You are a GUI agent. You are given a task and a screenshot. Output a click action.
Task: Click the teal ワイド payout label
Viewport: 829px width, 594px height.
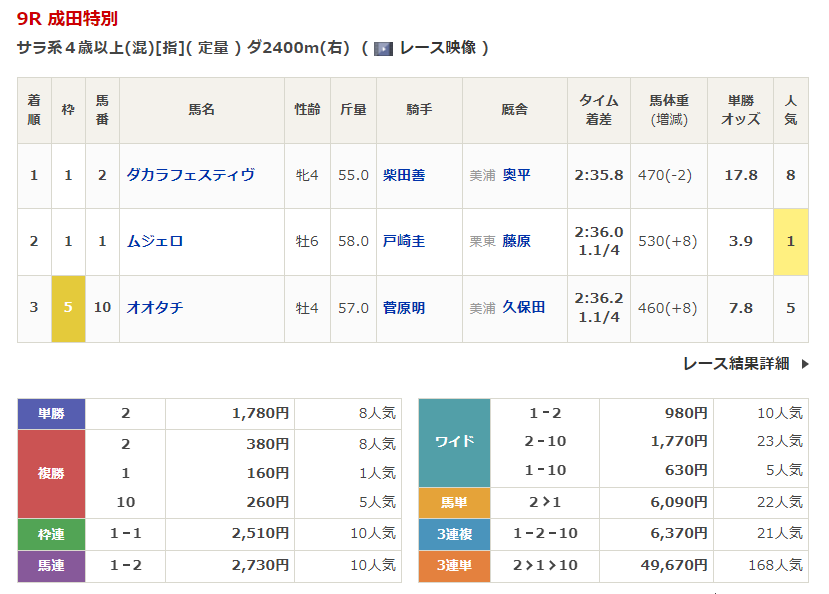pyautogui.click(x=454, y=442)
